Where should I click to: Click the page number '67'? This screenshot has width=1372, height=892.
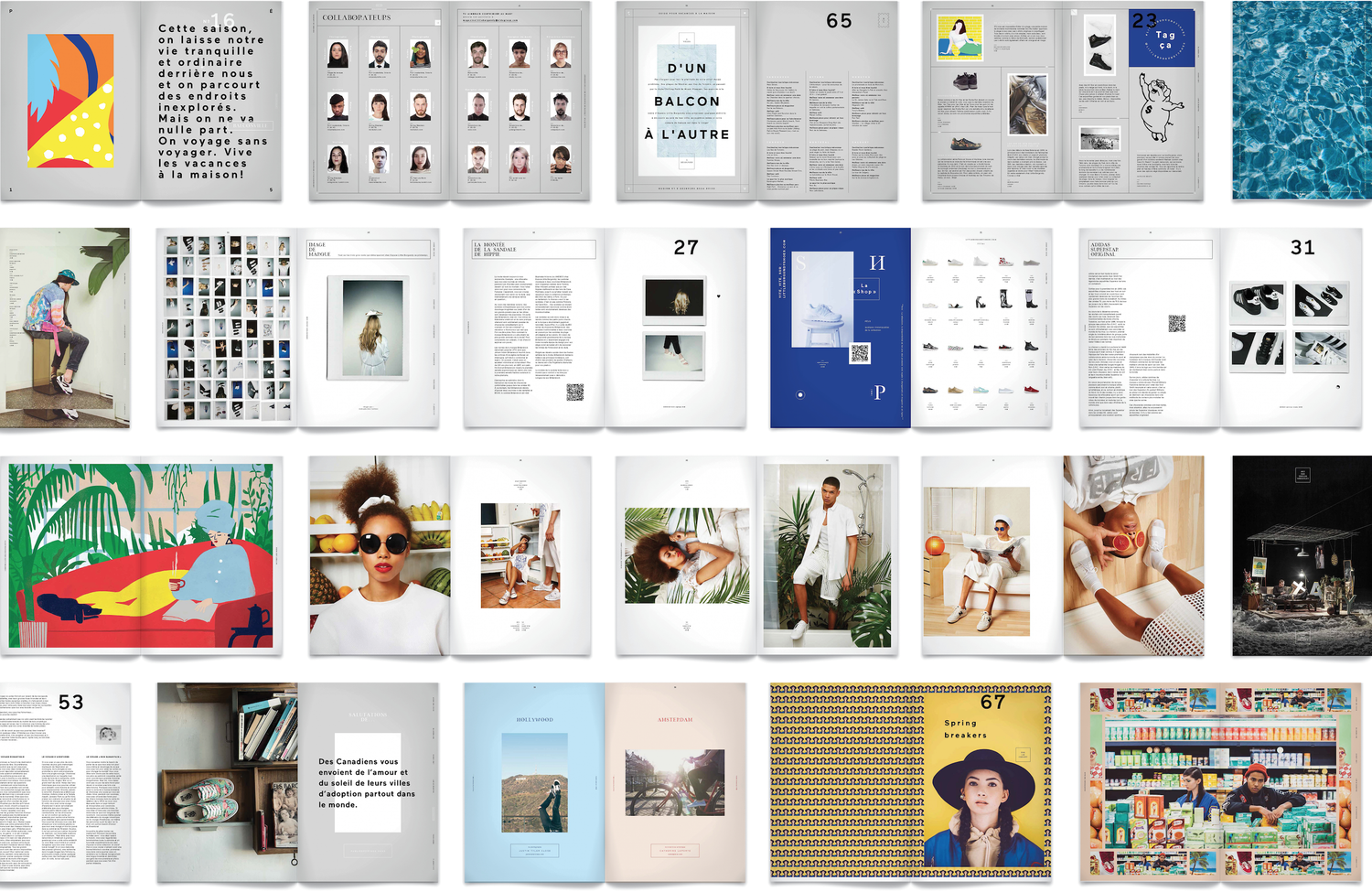[993, 703]
